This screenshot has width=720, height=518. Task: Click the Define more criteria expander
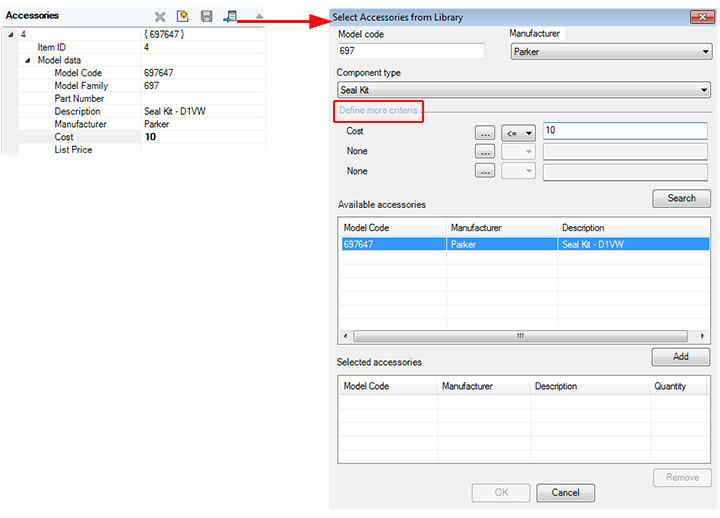[378, 111]
